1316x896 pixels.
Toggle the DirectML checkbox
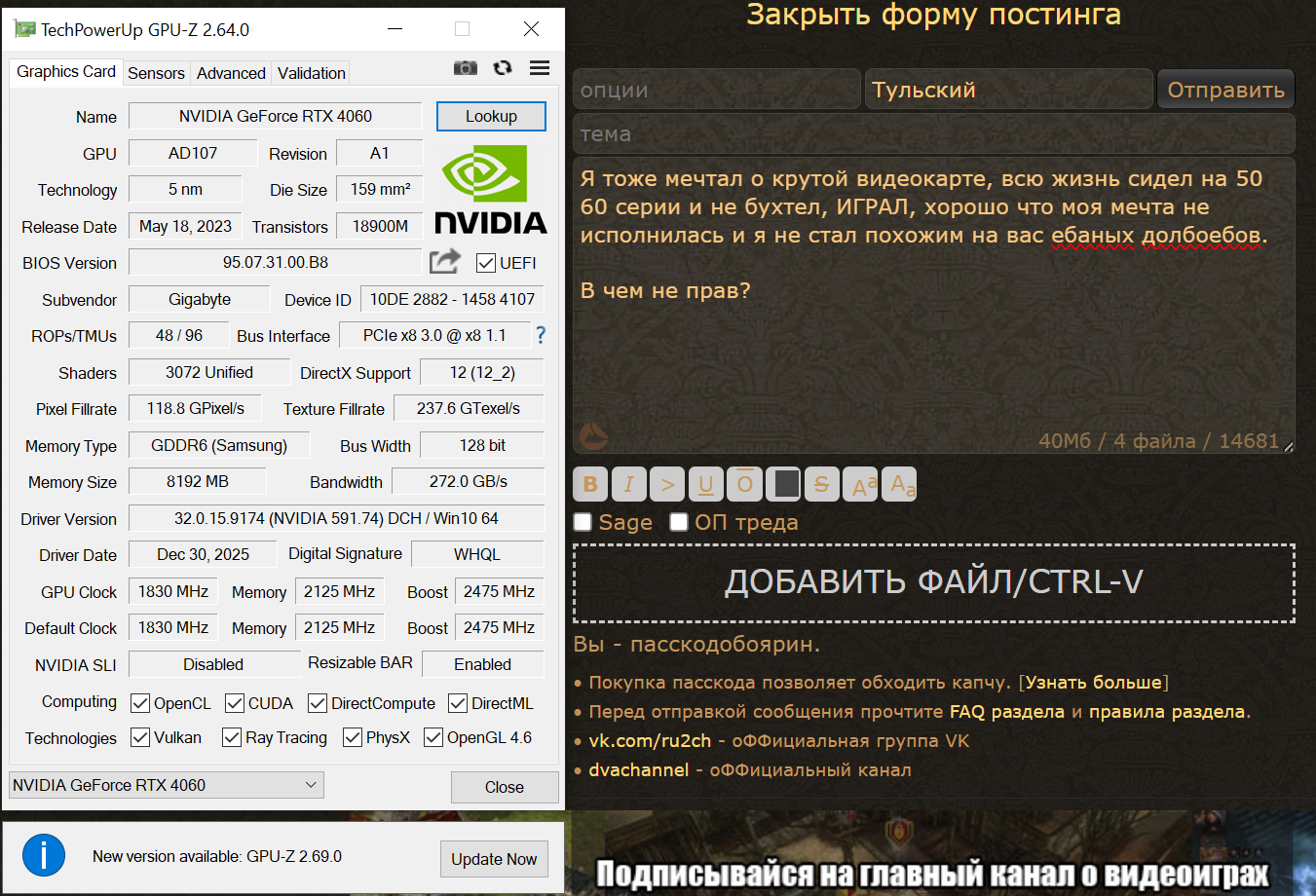(x=458, y=703)
